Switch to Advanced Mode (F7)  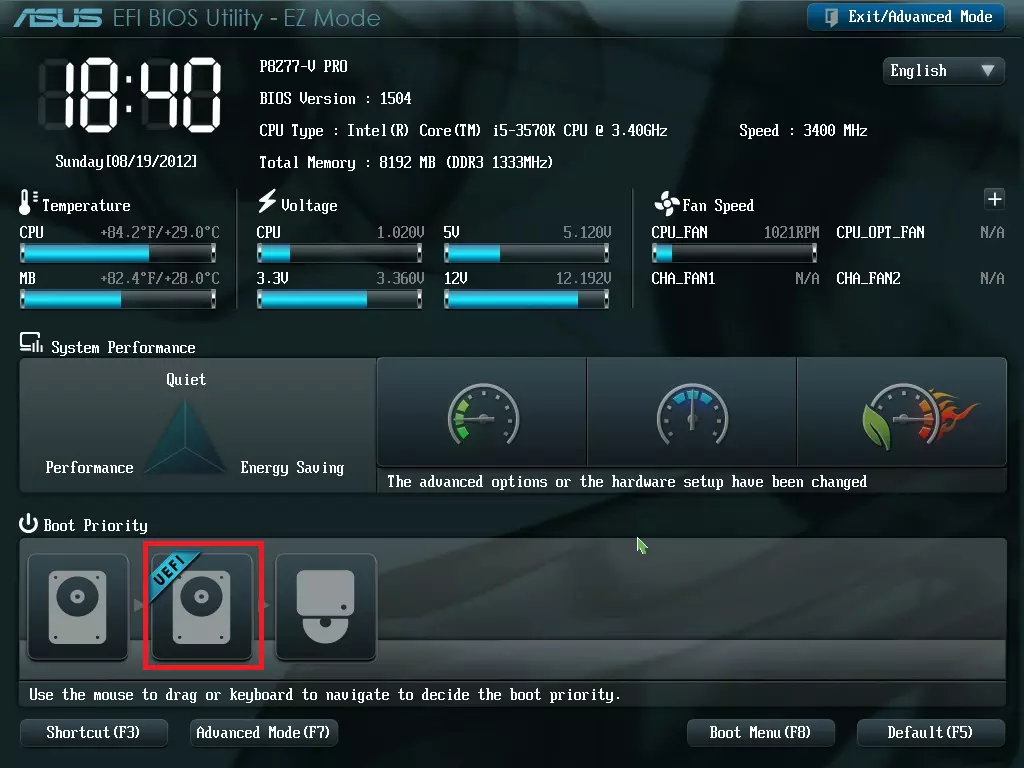click(264, 733)
